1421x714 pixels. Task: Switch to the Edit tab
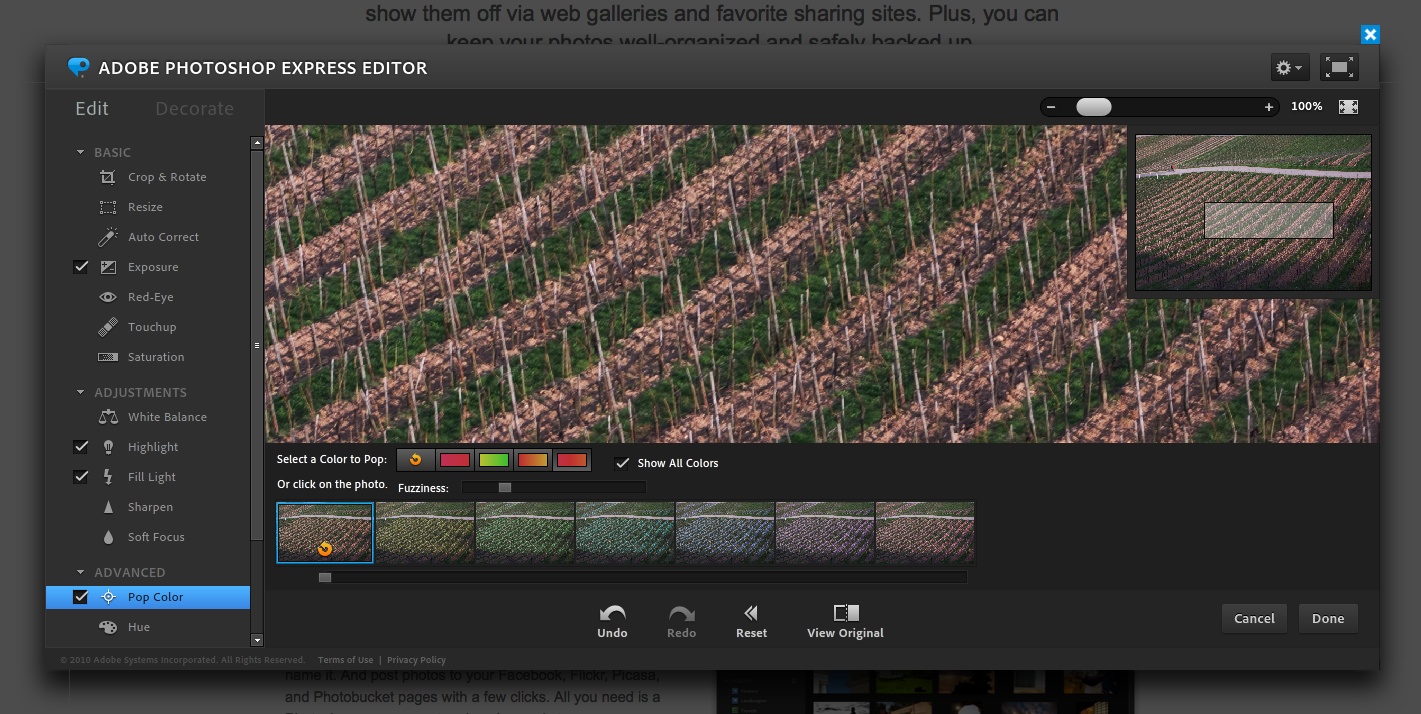coord(92,108)
